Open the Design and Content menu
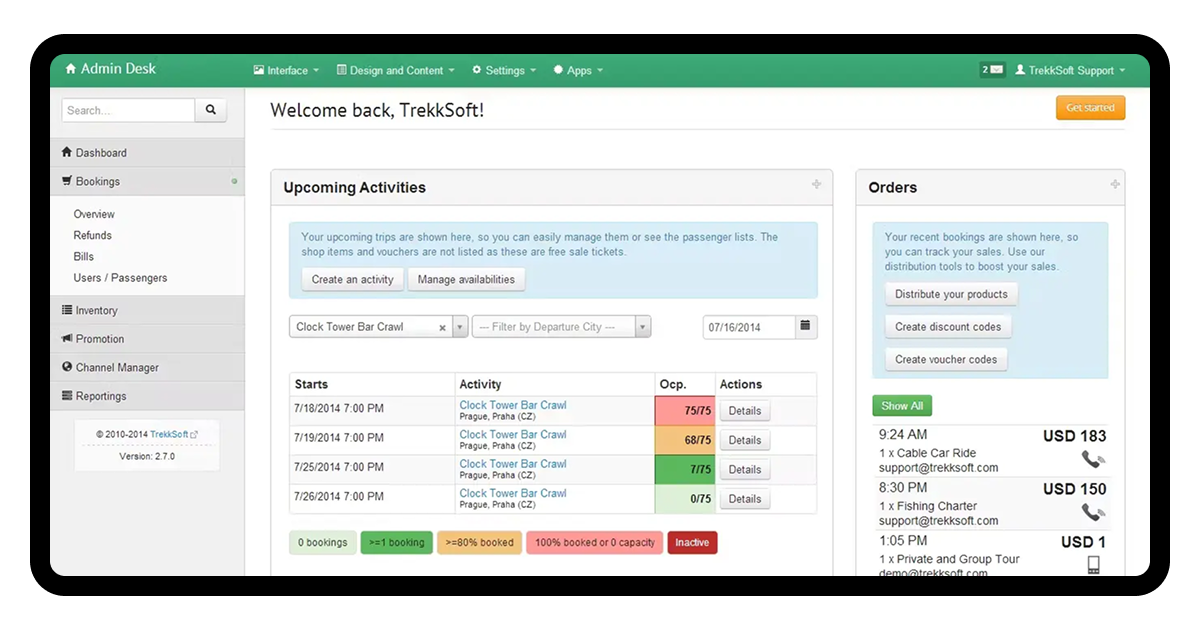Image resolution: width=1200 pixels, height=630 pixels. [396, 71]
